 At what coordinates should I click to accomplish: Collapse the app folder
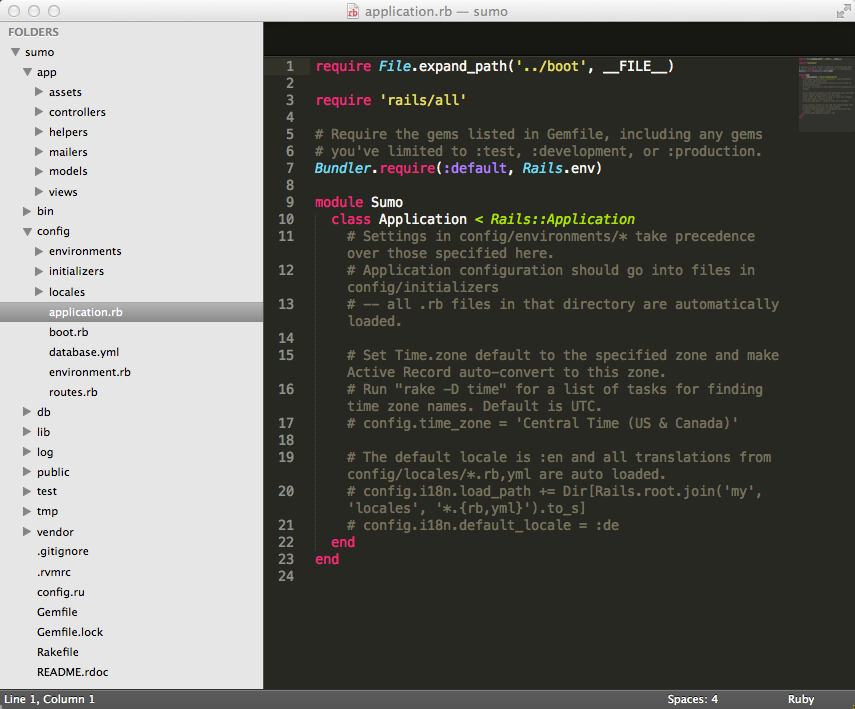27,72
